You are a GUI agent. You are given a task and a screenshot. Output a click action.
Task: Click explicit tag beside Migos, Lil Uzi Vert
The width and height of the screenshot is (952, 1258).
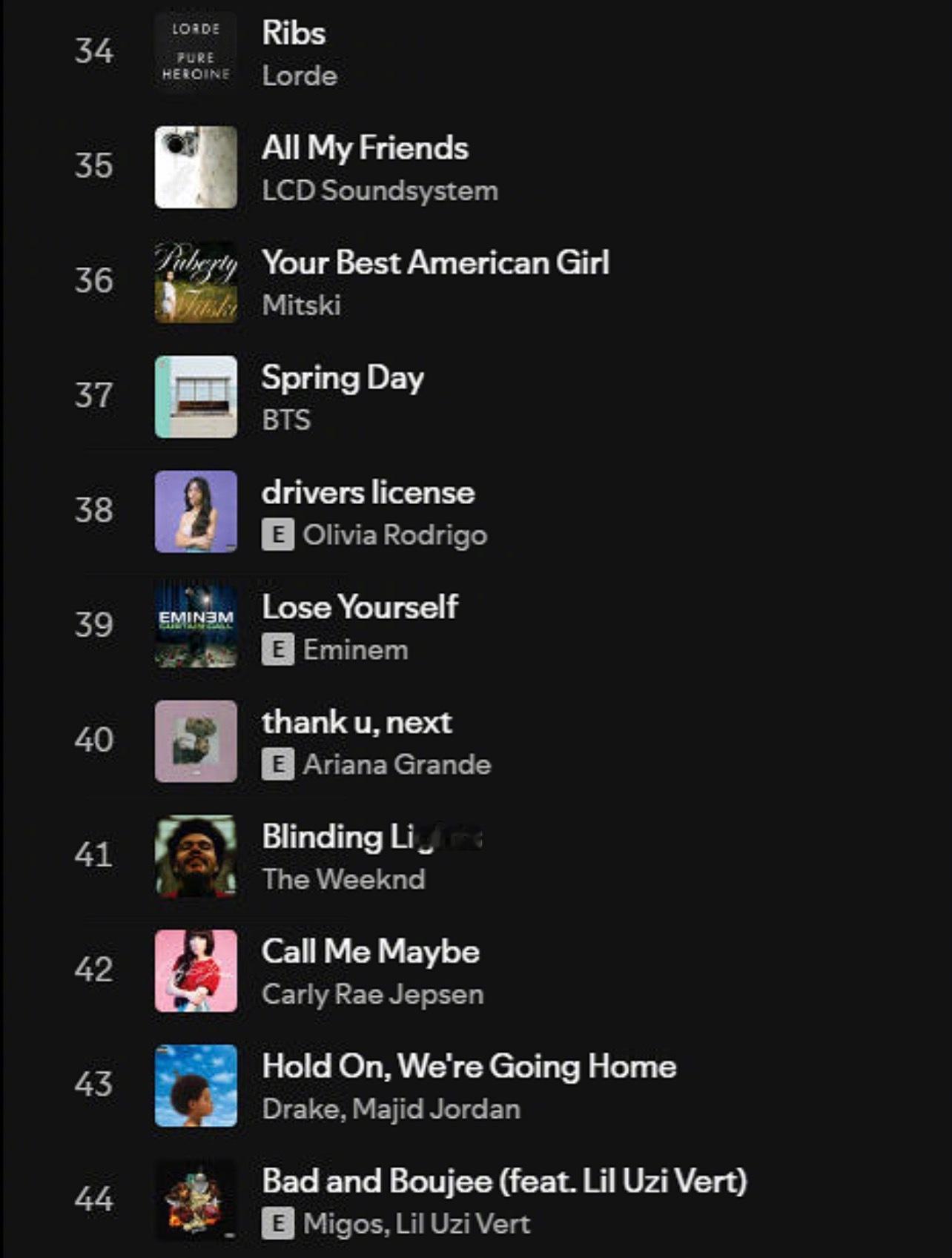coord(278,1224)
